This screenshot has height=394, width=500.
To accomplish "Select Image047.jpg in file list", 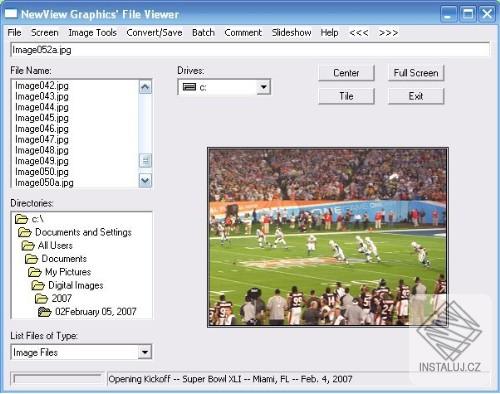I will click(42, 139).
